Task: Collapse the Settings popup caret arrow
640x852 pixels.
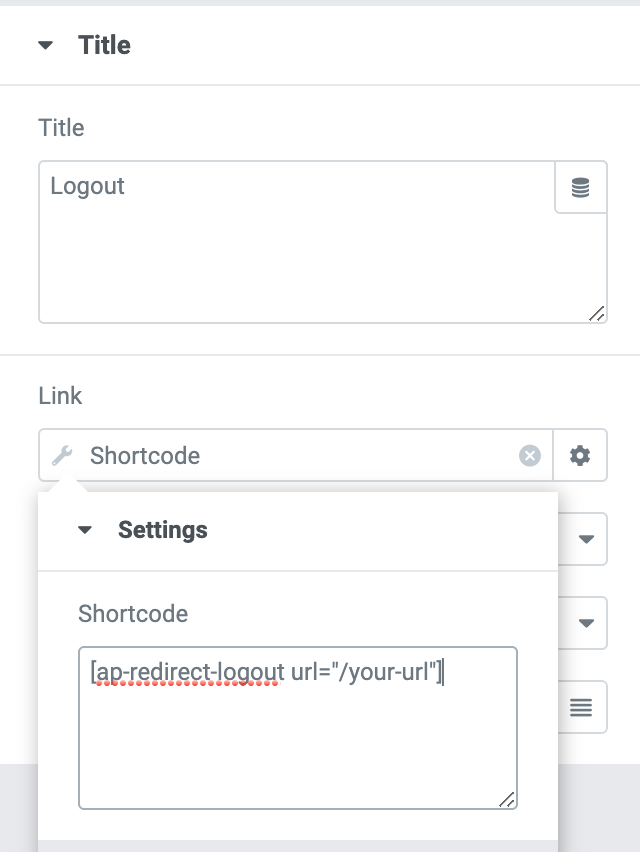Action: [x=85, y=530]
